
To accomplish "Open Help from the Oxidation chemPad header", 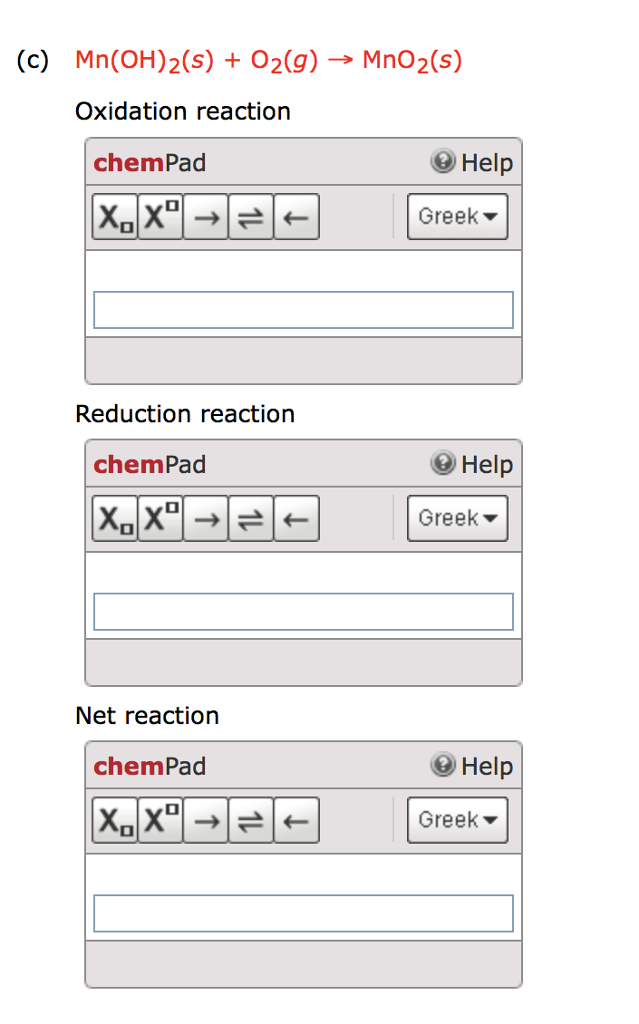I will point(471,162).
